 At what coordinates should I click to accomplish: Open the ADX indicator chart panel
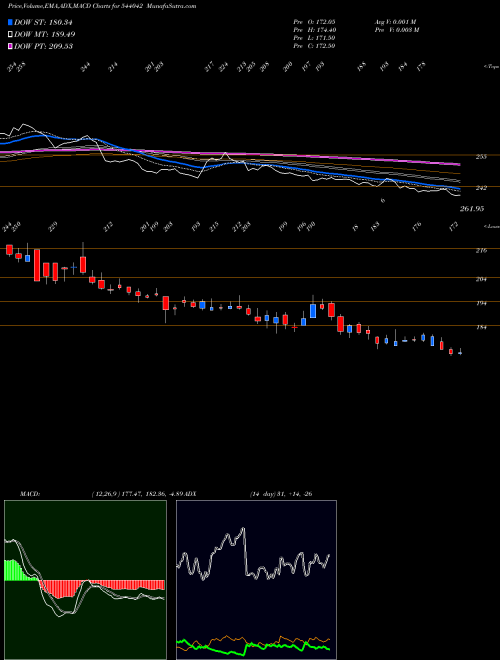point(256,580)
